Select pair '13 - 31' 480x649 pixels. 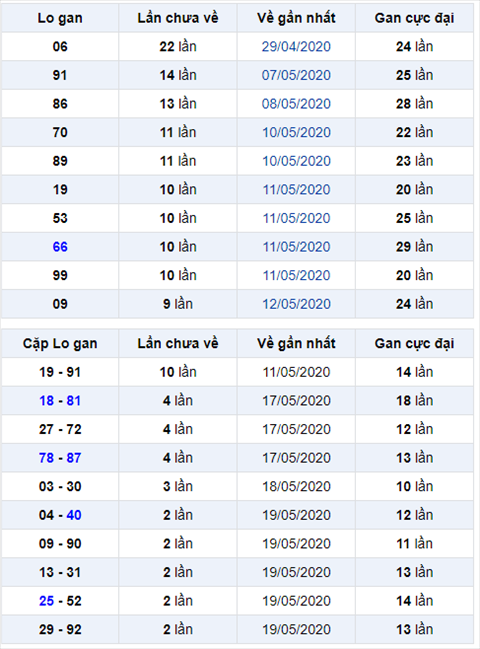click(x=60, y=572)
